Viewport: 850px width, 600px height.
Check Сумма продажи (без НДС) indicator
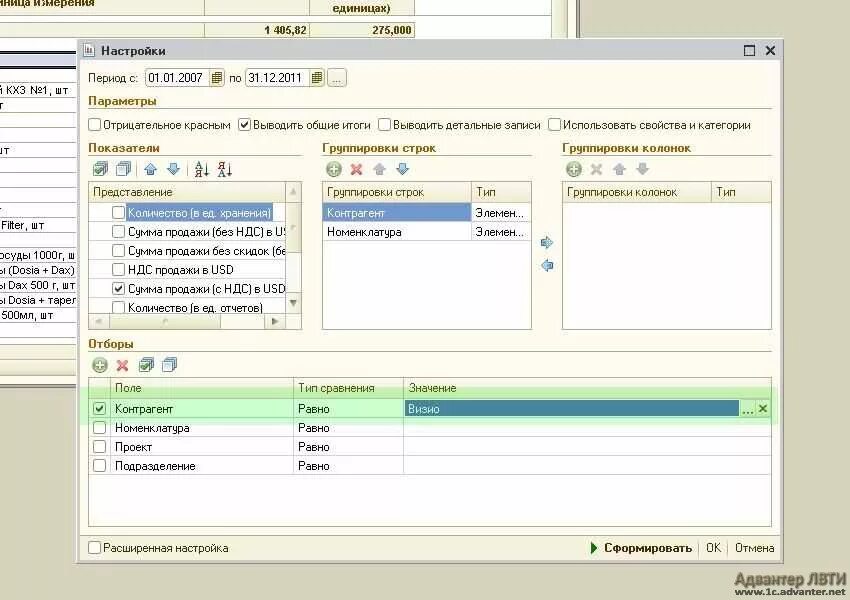coord(118,231)
